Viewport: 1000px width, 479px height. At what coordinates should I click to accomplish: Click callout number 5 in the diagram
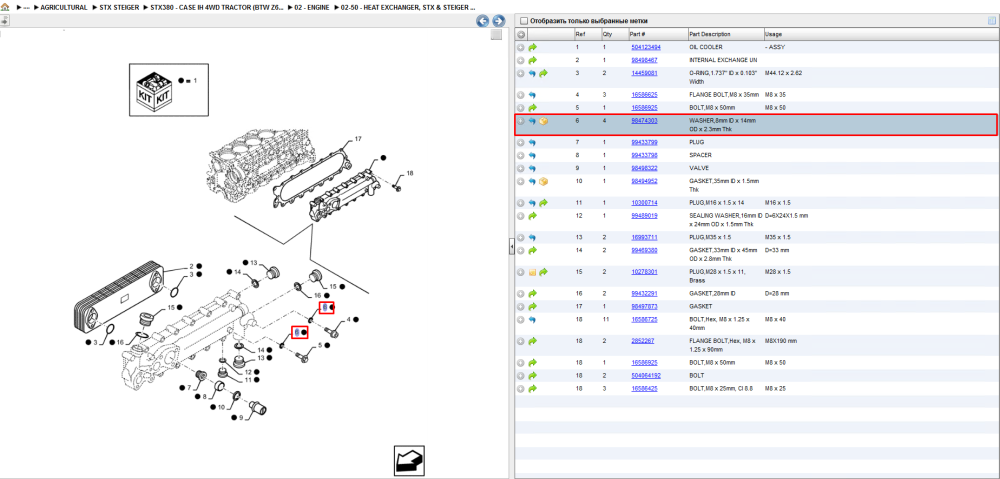[x=320, y=346]
